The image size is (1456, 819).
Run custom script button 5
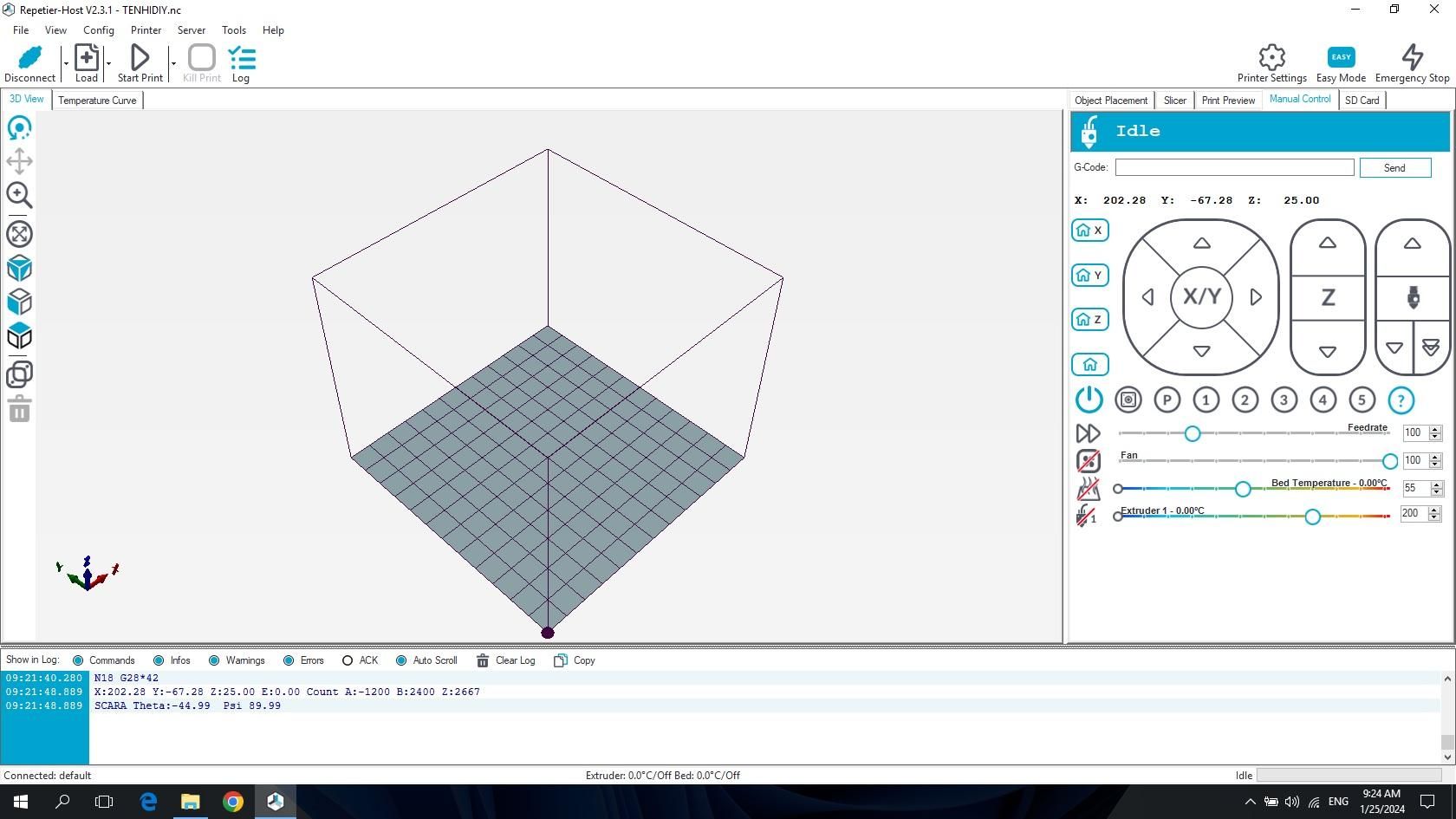pos(1362,400)
